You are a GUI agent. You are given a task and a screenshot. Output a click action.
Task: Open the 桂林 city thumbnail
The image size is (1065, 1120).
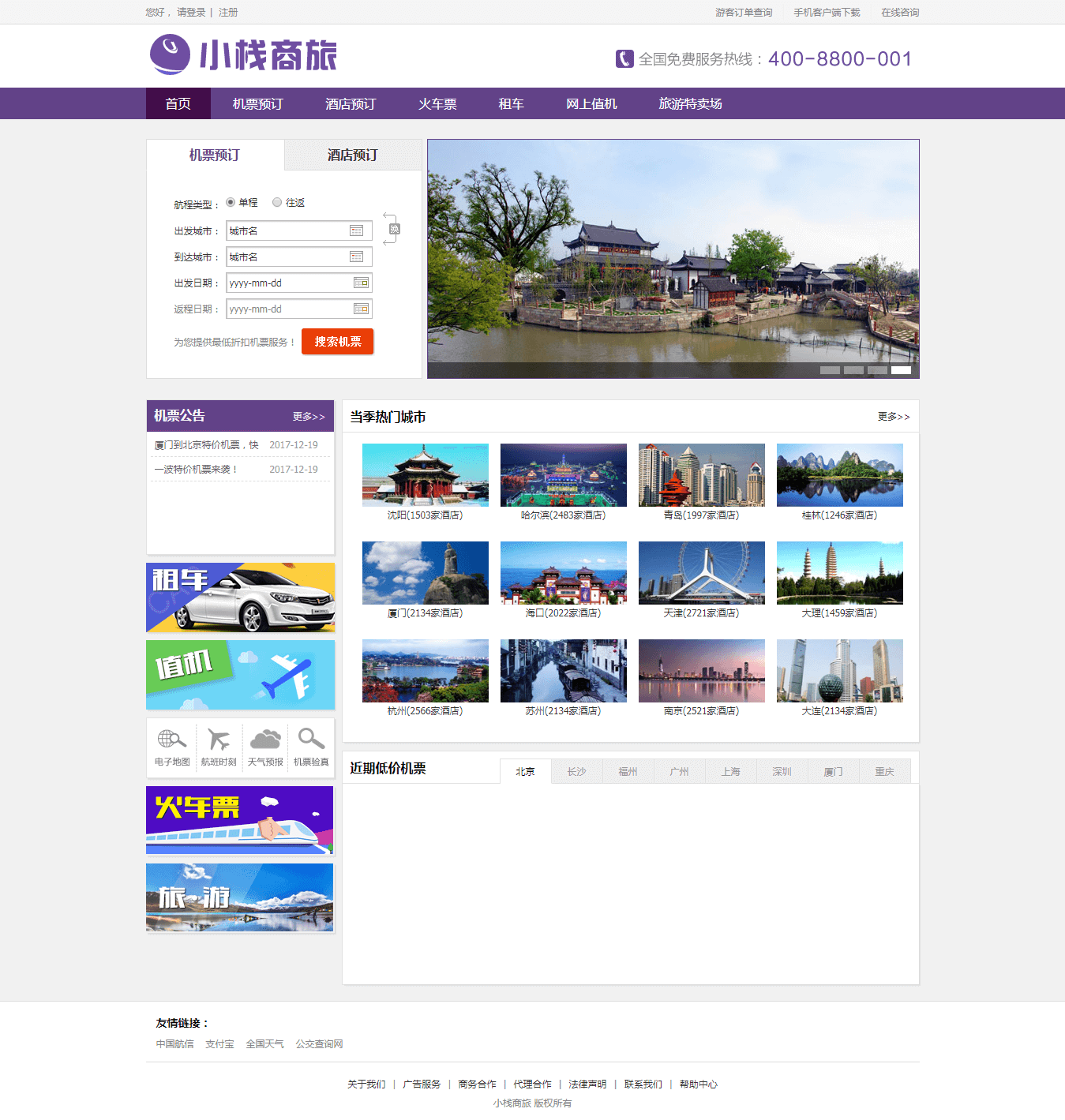[839, 475]
